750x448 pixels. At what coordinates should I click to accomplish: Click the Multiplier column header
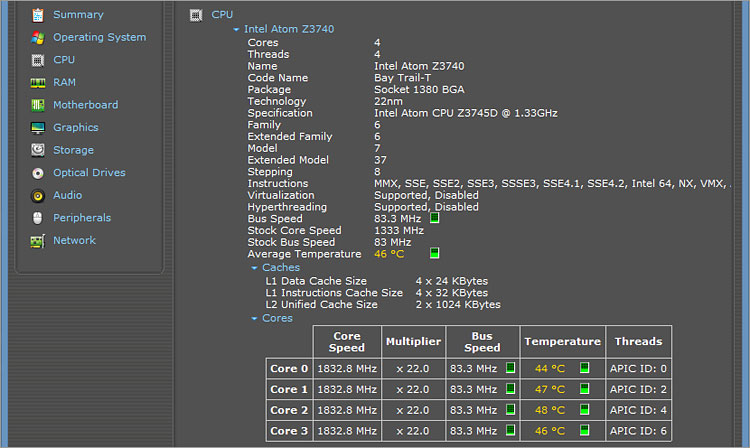413,342
